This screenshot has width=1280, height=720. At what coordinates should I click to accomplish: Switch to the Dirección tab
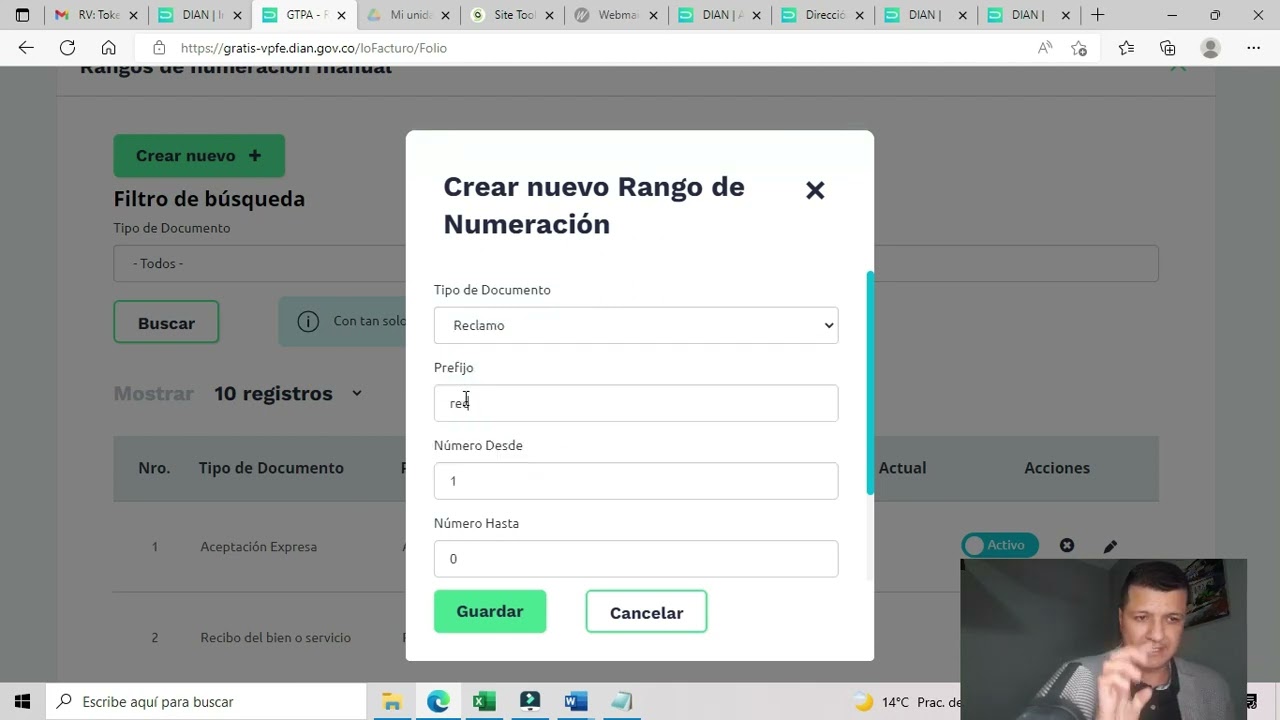(824, 15)
